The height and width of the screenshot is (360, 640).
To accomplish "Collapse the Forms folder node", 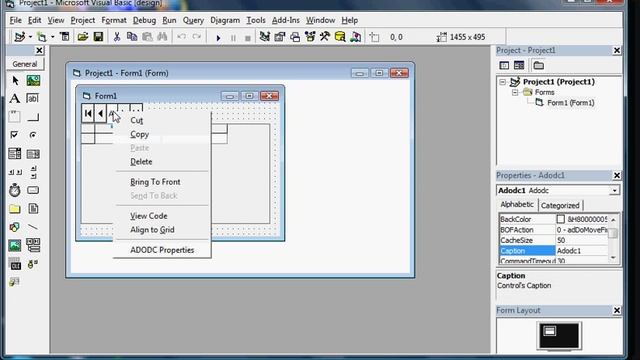I will 515,93.
